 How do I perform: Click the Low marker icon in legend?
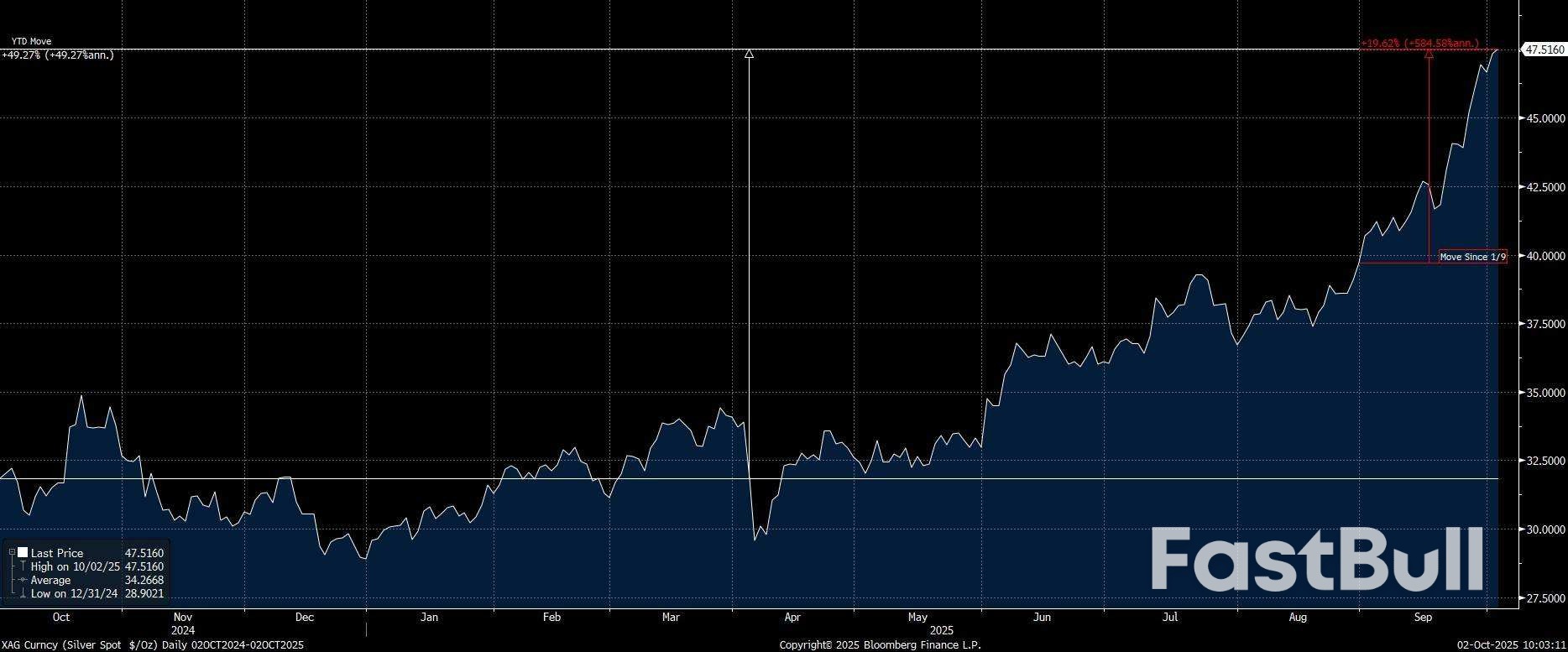point(23,593)
